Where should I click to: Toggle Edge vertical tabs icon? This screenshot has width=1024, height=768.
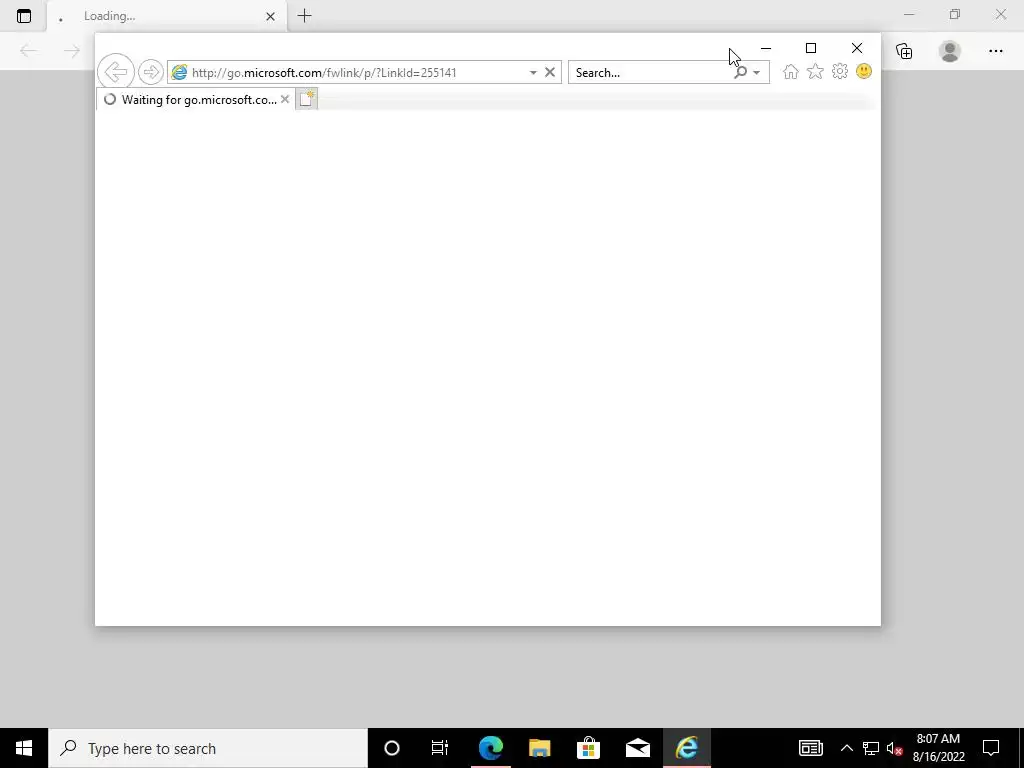24,16
